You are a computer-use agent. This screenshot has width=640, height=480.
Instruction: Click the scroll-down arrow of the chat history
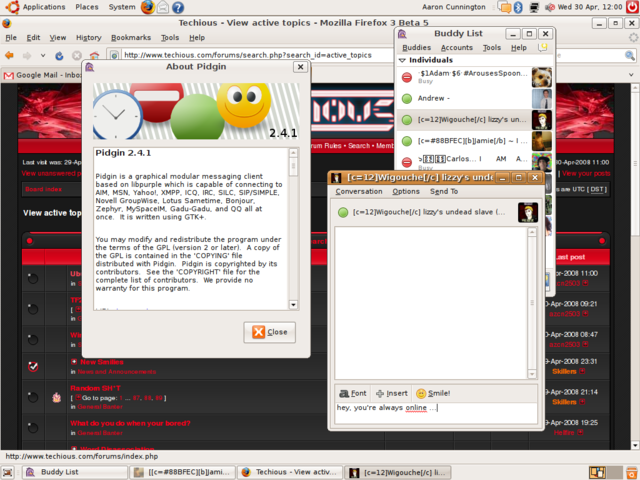[532, 374]
